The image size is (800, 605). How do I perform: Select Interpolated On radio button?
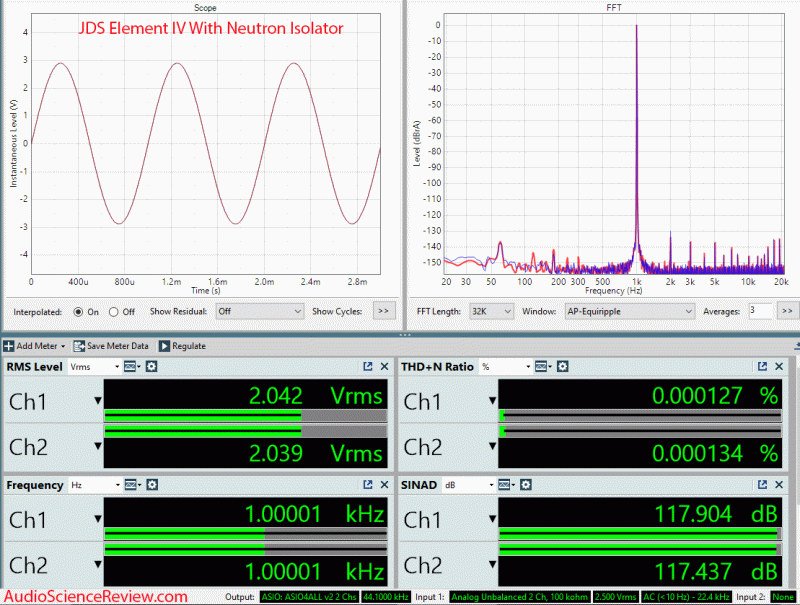click(78, 312)
